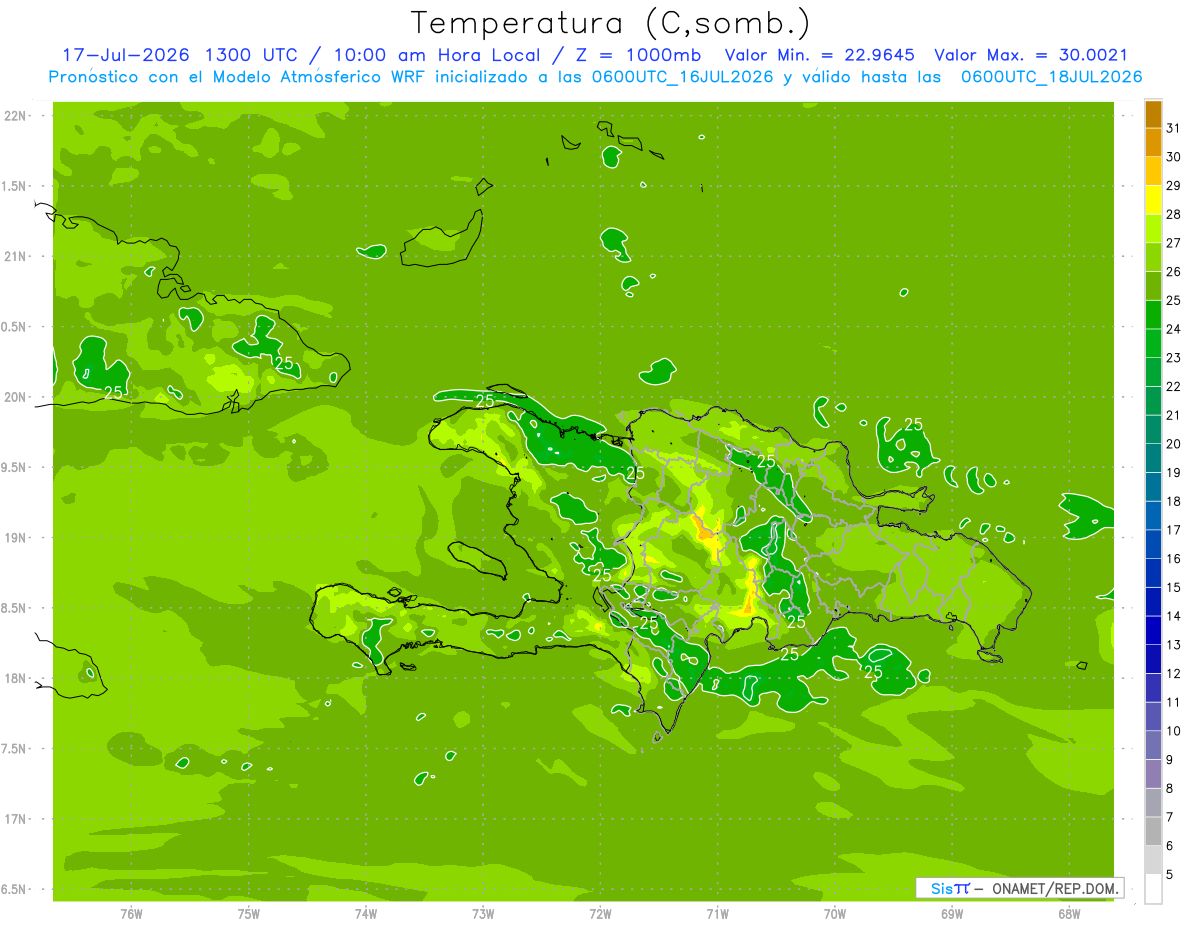Click the color scale label '23'
Image resolution: width=1200 pixels, height=927 pixels.
tap(1174, 358)
